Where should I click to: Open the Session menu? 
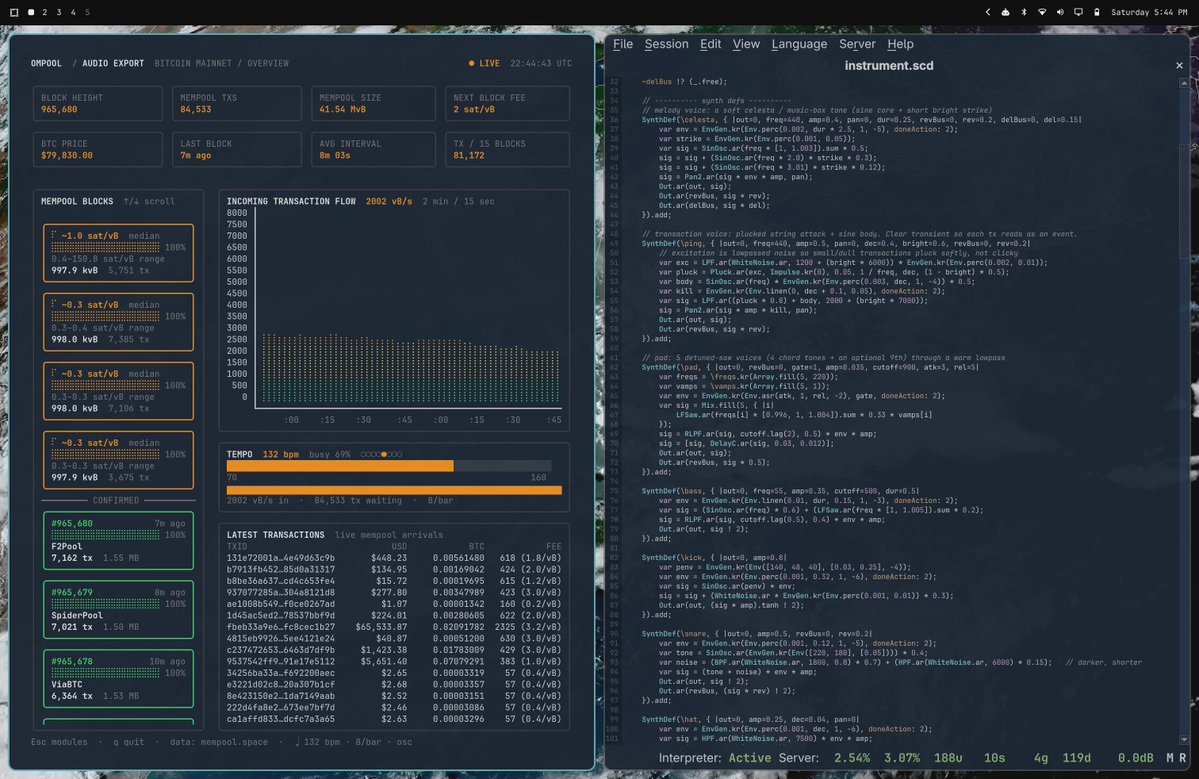click(666, 44)
